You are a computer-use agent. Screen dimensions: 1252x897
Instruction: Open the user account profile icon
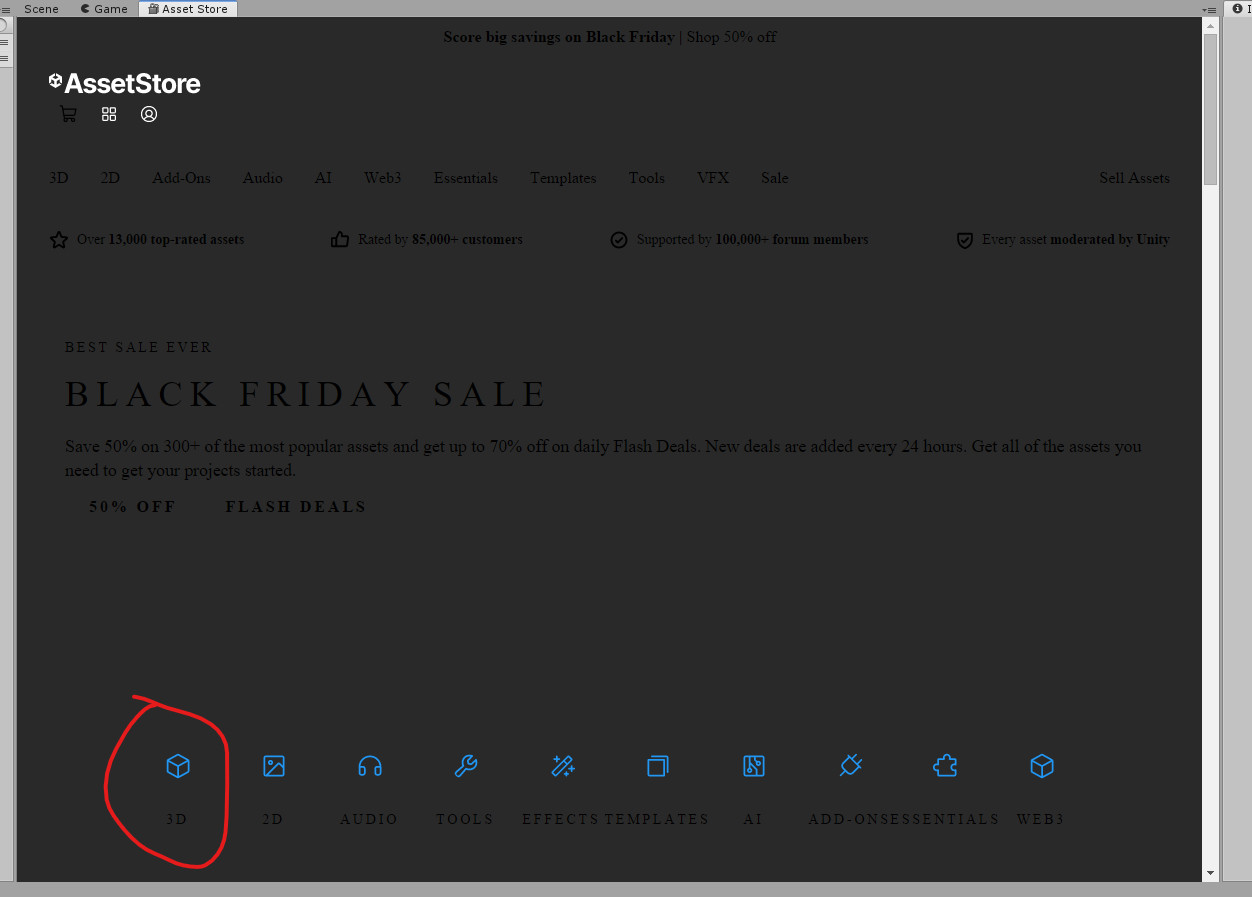coord(149,114)
